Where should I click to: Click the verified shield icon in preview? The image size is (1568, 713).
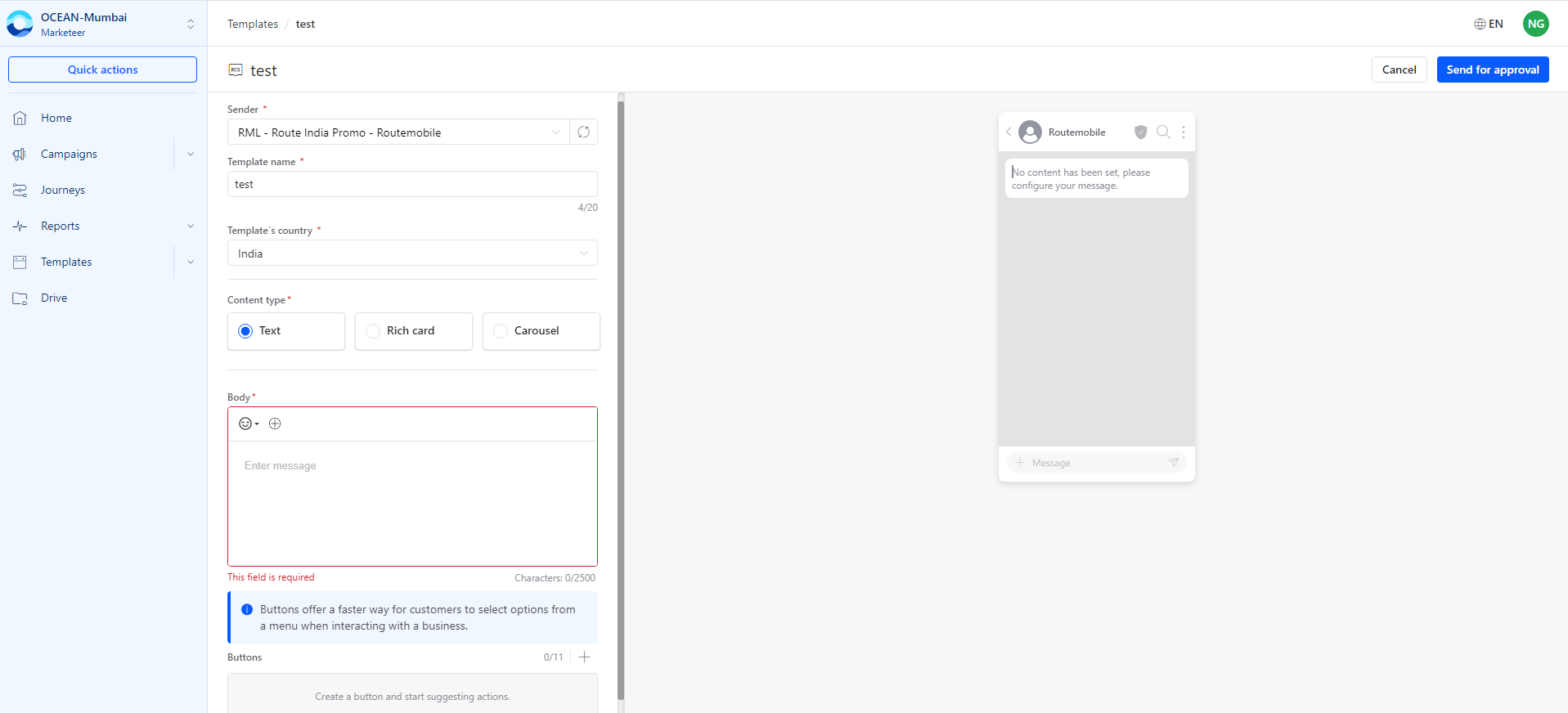point(1141,132)
